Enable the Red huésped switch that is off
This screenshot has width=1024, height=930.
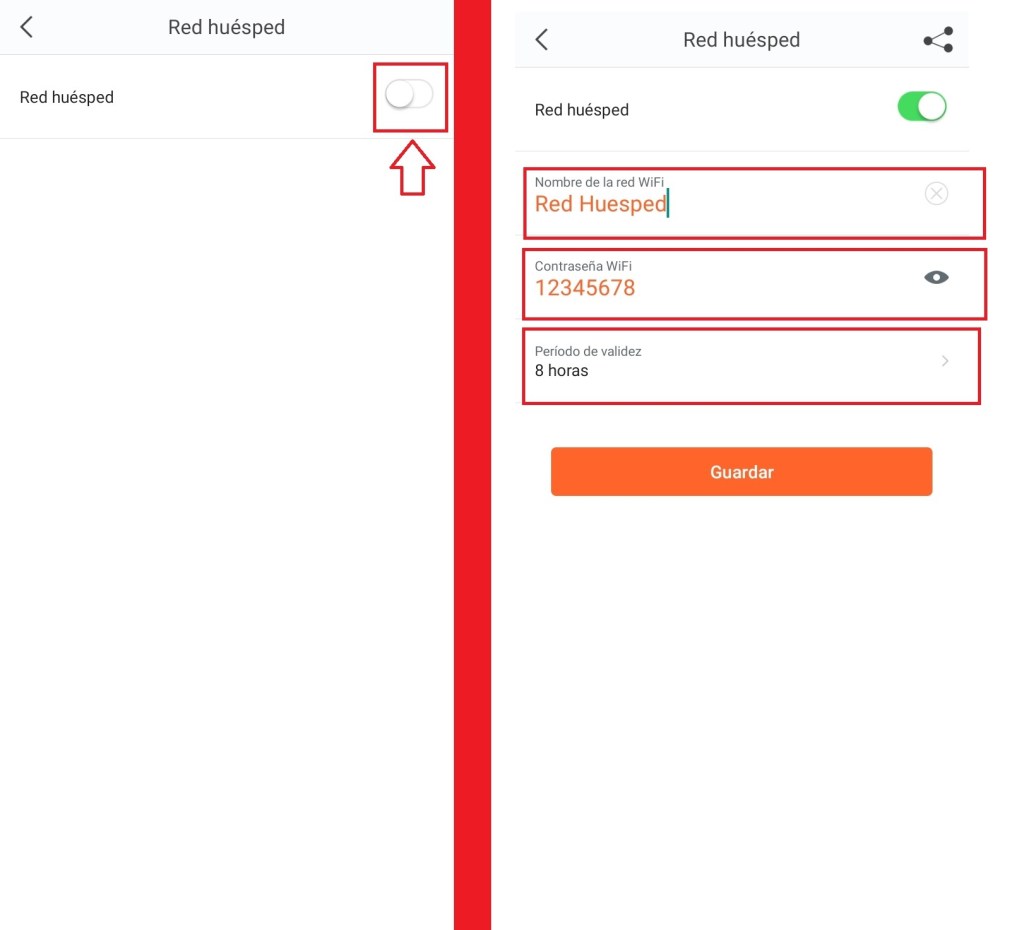409,95
